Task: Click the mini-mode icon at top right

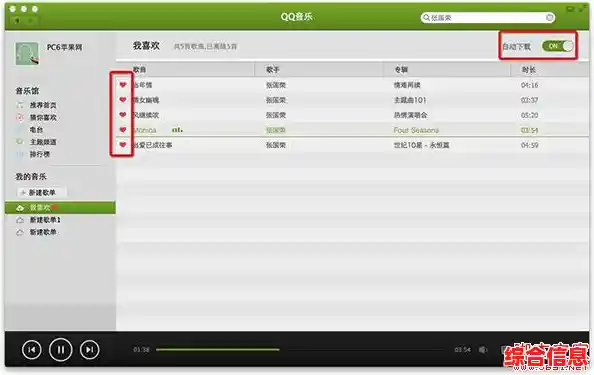Action: 569,9
